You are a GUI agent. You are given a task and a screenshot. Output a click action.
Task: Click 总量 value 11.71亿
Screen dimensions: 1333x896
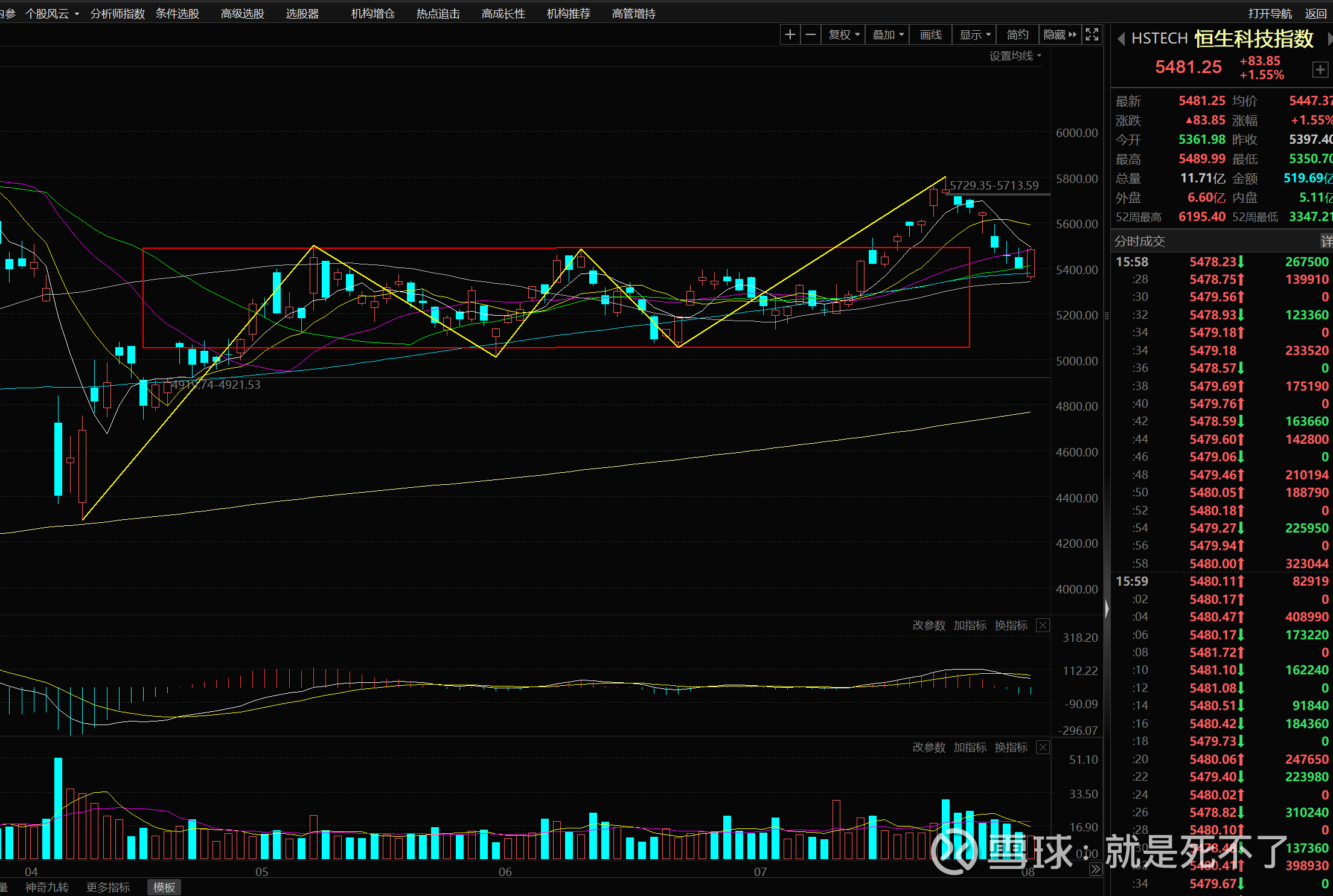click(1203, 178)
